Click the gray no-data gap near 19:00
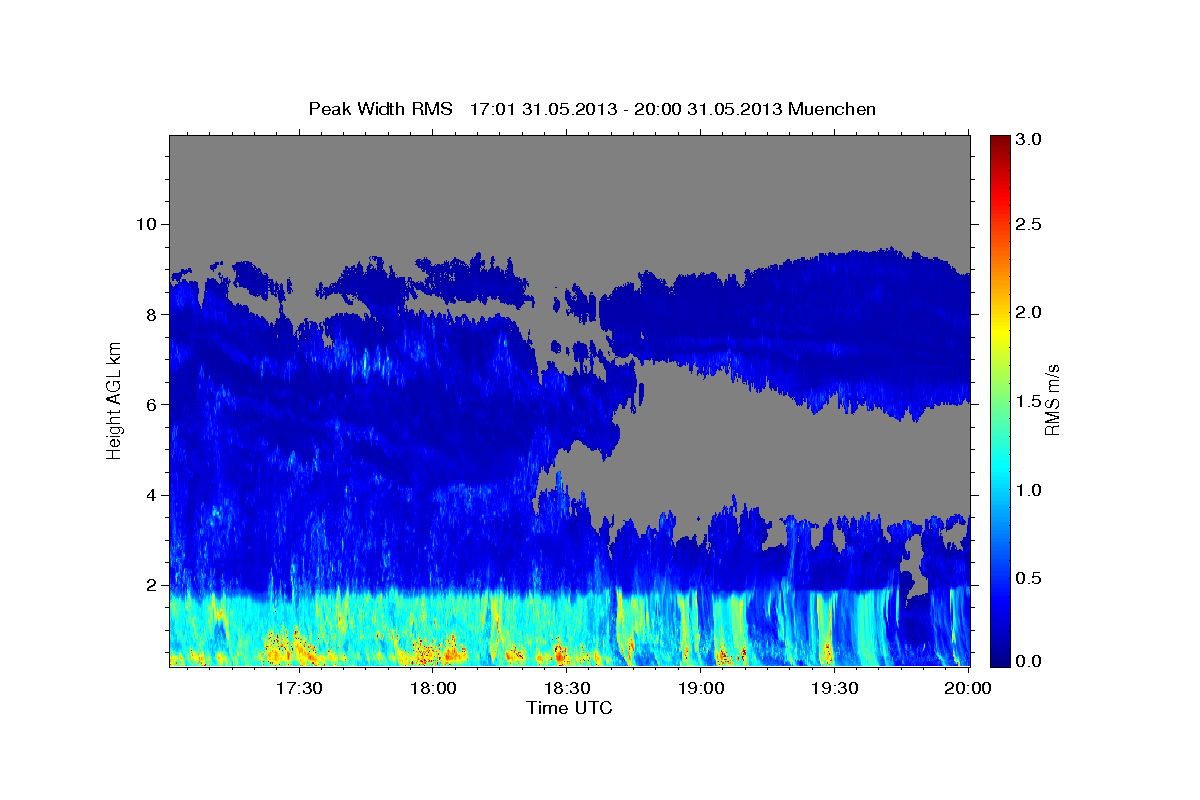 [760, 450]
